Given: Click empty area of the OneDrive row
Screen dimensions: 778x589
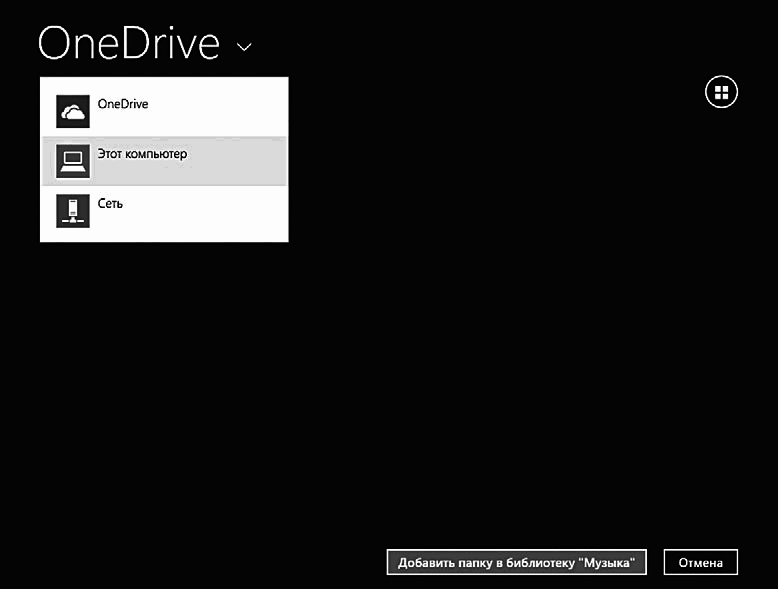Looking at the screenshot, I should coord(218,111).
